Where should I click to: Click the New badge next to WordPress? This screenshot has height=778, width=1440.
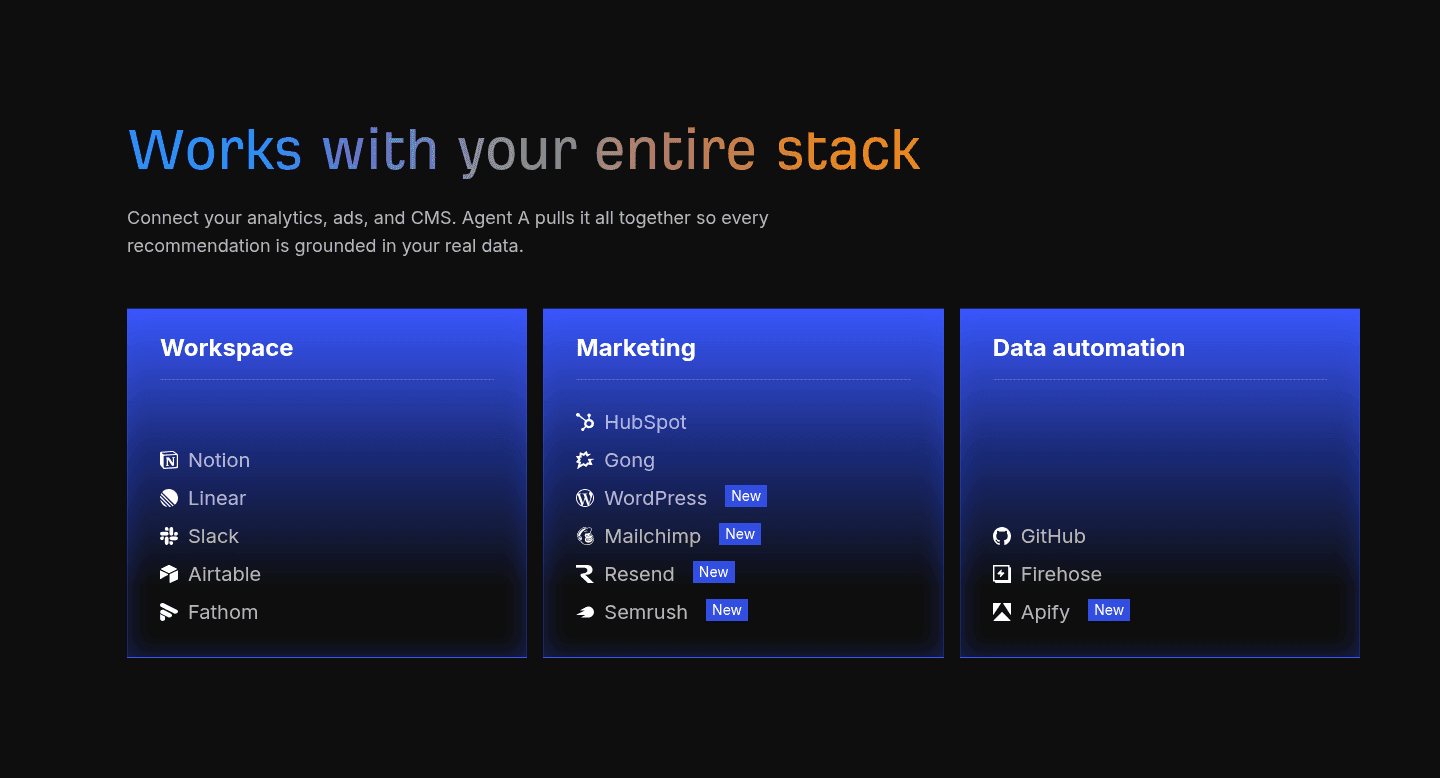point(746,496)
